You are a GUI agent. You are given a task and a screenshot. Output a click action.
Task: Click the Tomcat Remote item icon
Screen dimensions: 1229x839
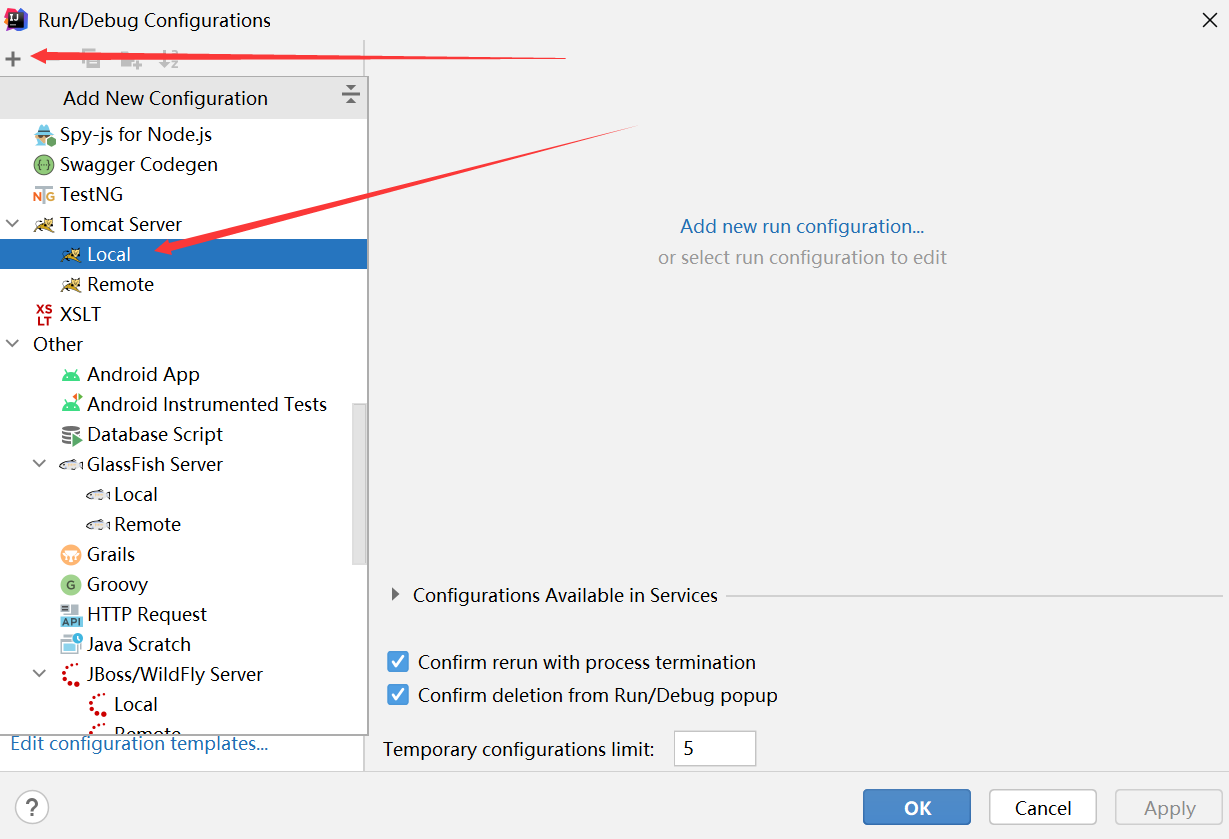[x=71, y=284]
